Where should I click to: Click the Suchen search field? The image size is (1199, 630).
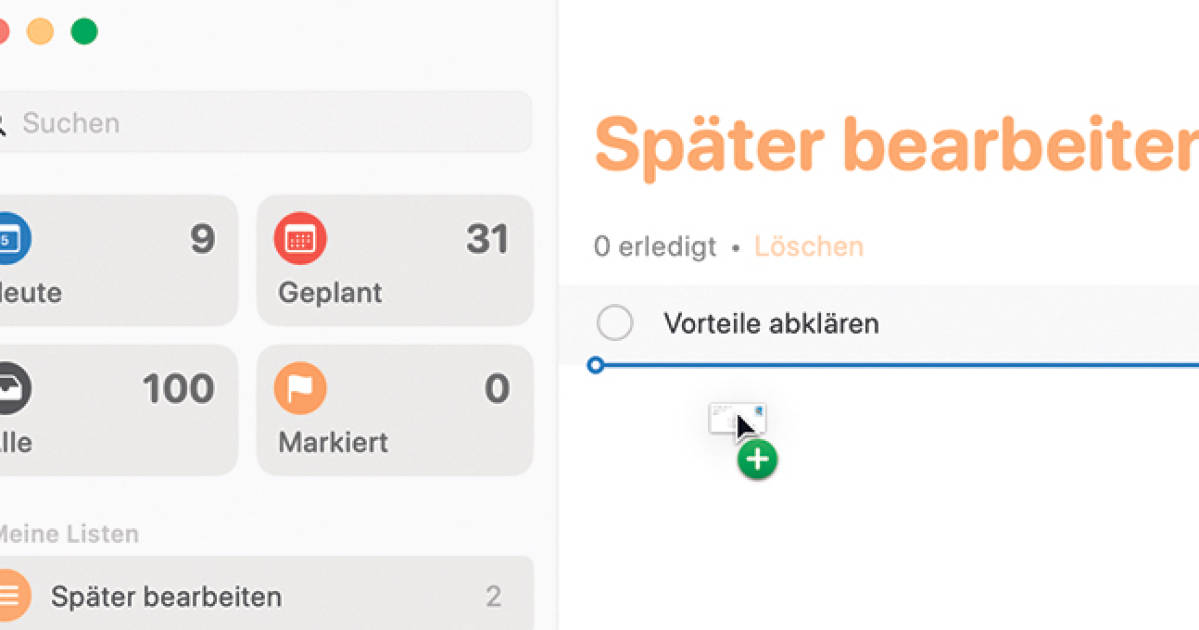[265, 122]
